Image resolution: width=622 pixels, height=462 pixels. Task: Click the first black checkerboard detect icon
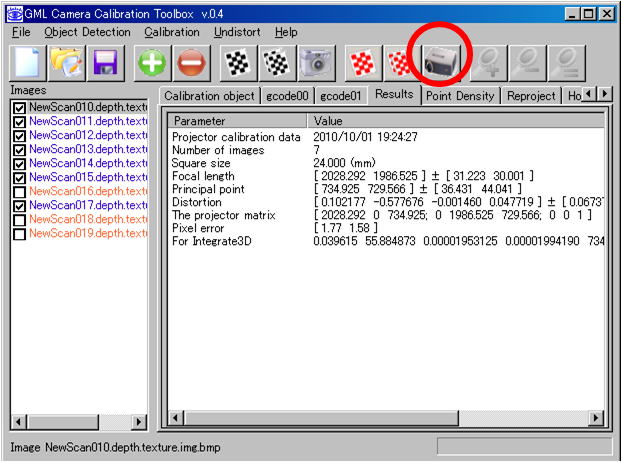coord(236,64)
